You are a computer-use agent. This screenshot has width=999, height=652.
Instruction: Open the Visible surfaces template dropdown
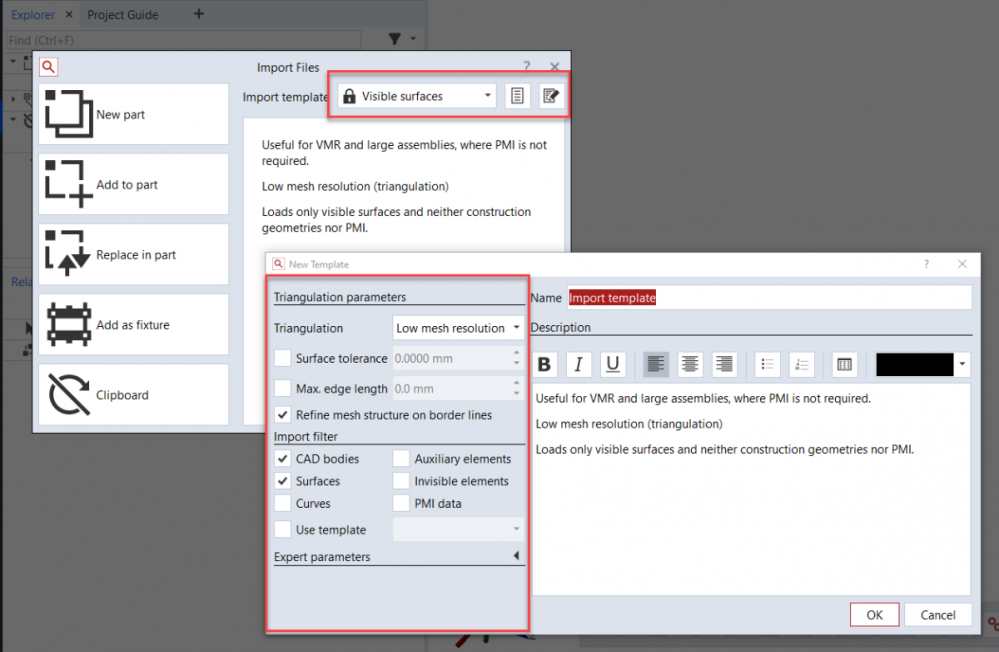[x=417, y=96]
